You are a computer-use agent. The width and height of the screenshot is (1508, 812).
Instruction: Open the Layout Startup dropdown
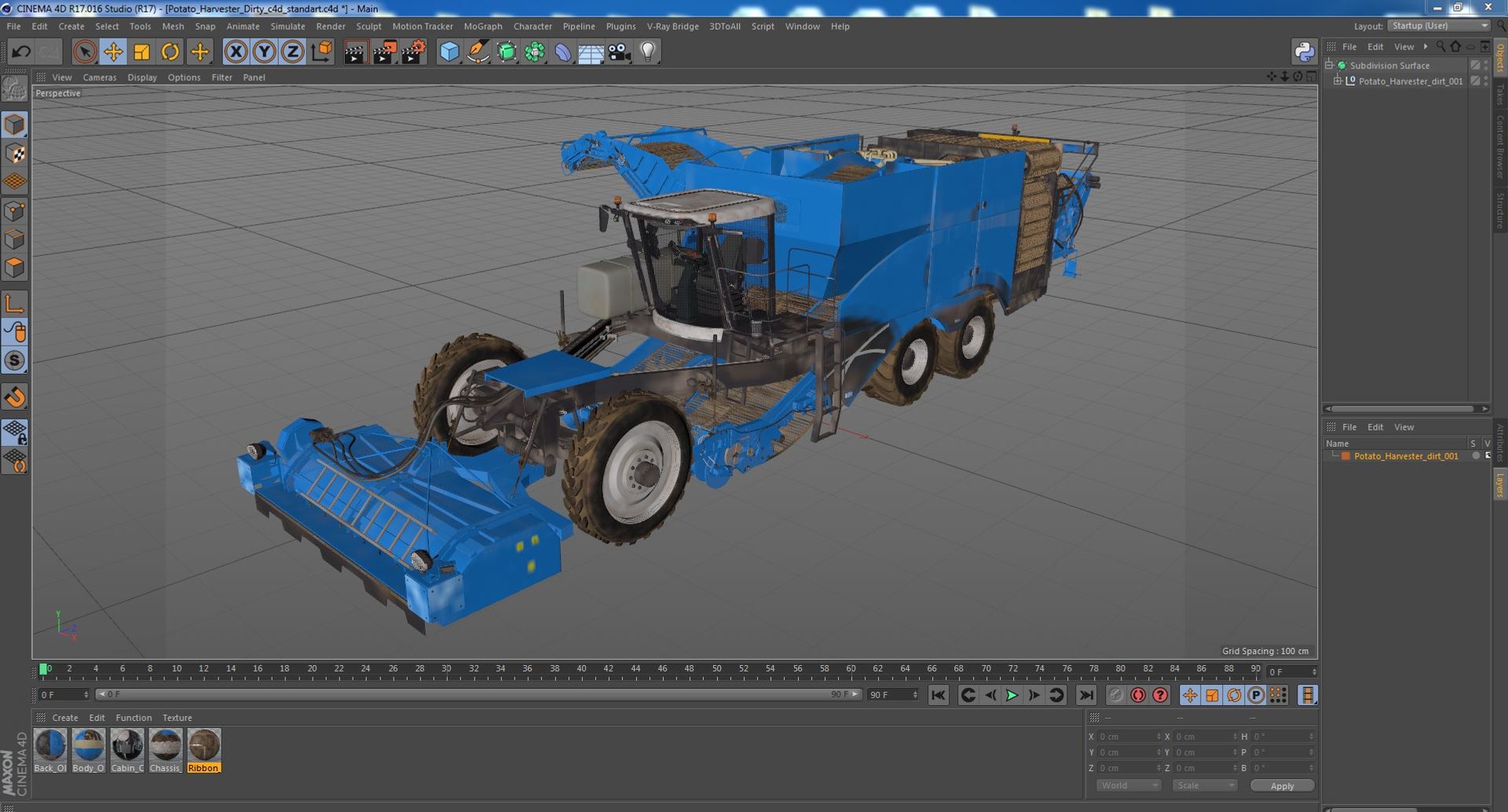tap(1439, 26)
